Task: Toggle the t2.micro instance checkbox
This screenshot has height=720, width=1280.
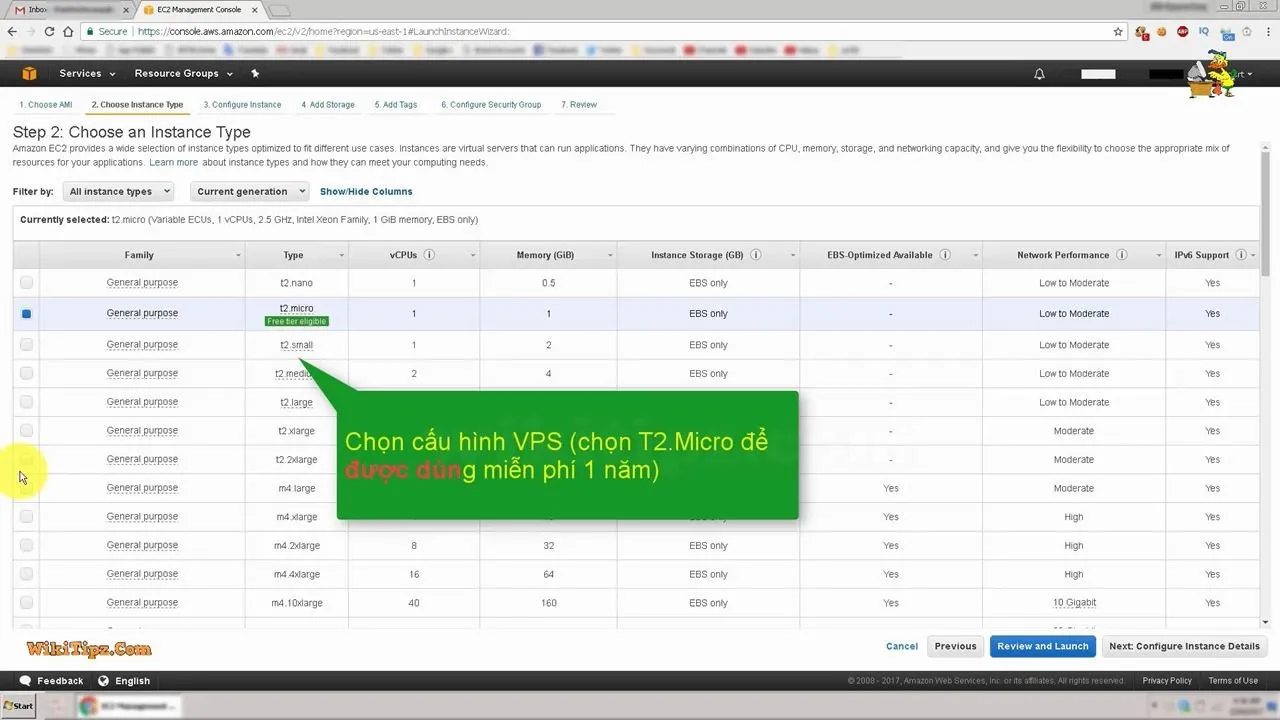Action: click(26, 313)
